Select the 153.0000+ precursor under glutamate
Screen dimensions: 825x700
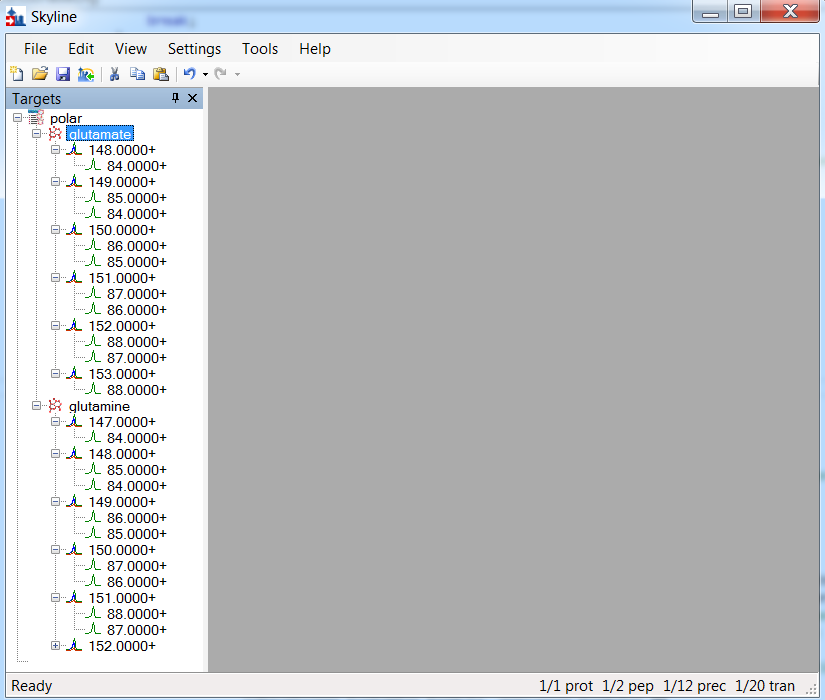click(x=122, y=374)
